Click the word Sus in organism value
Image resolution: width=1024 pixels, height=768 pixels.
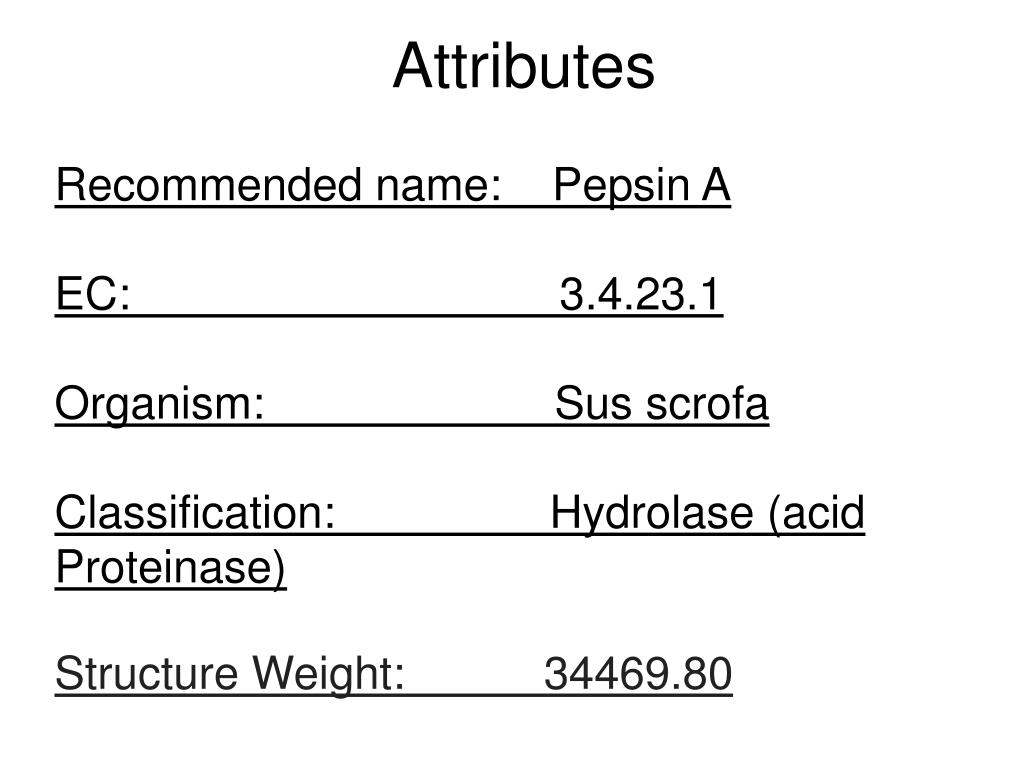[594, 404]
